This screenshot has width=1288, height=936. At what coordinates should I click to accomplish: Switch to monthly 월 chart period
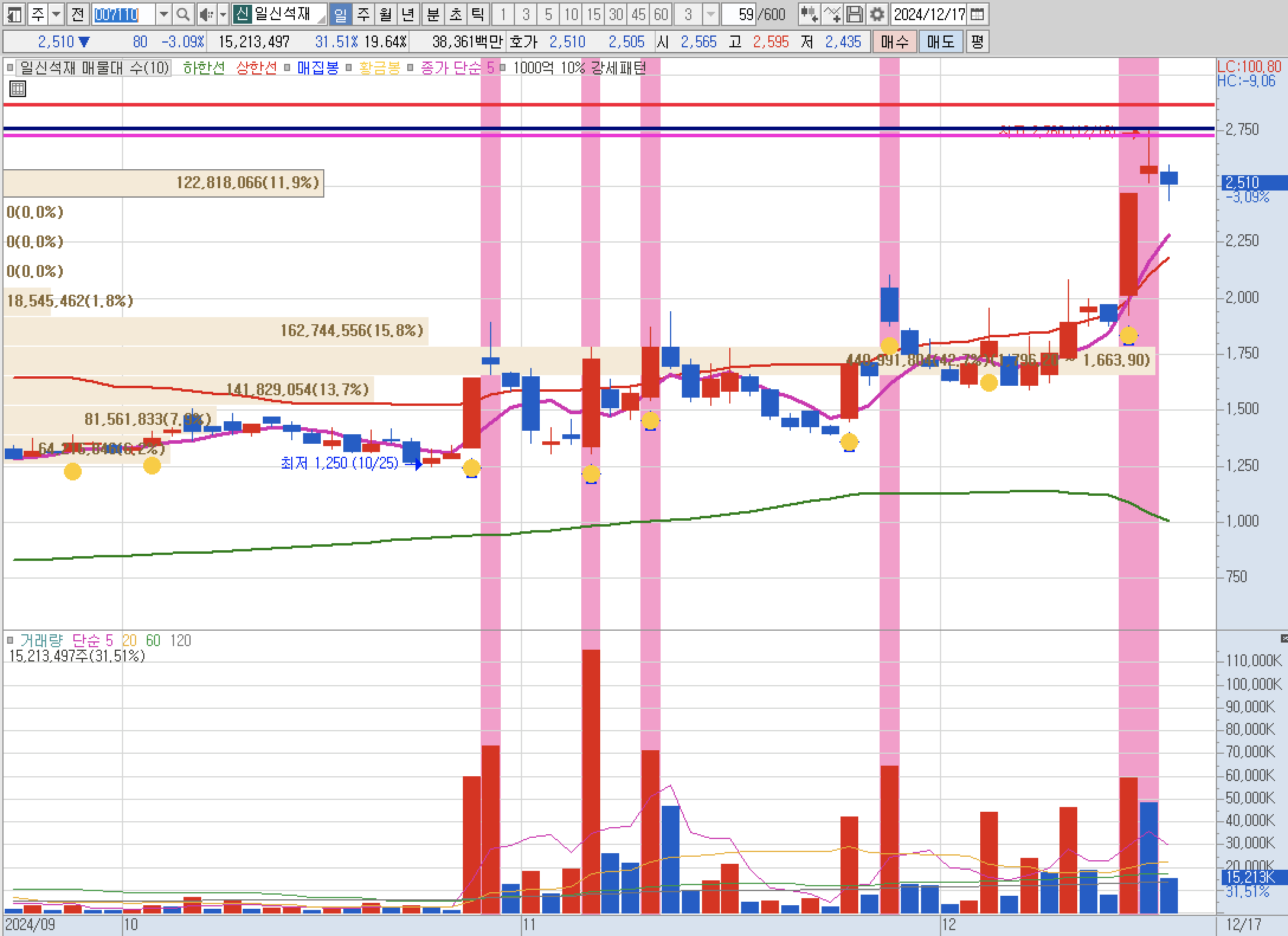click(x=385, y=14)
